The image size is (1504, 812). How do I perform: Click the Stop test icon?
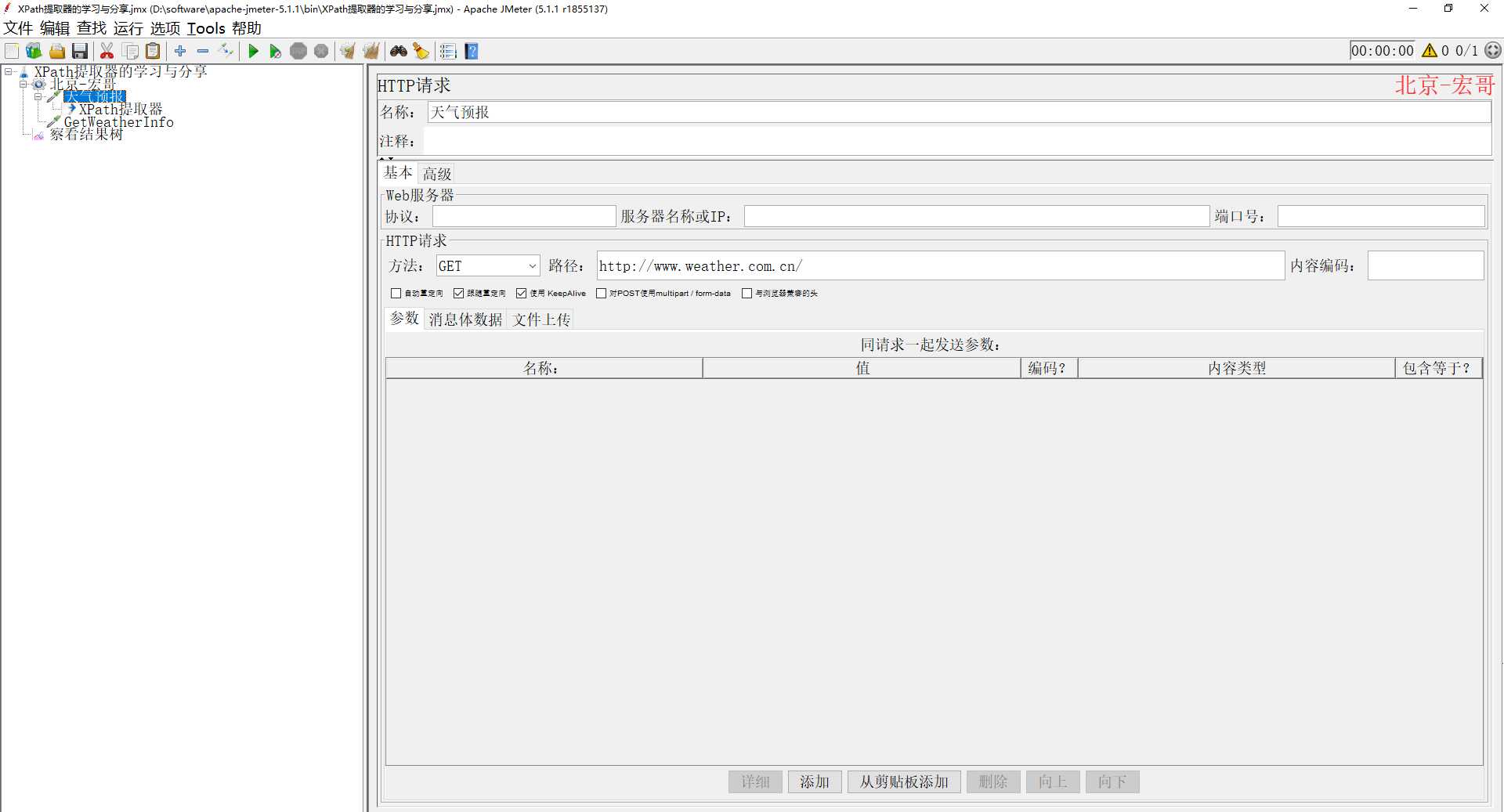click(298, 51)
